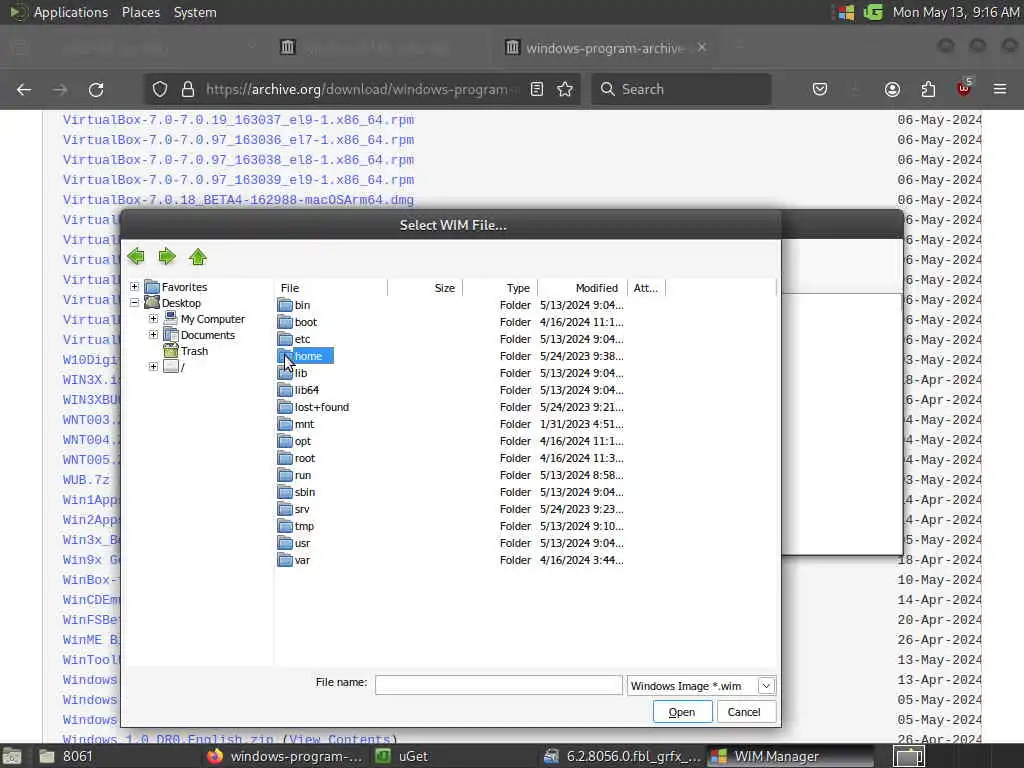This screenshot has height=768, width=1024.
Task: Open VirtualBox-7.0.18_BETA4 macOSArm64.dmg link
Action: (238, 200)
